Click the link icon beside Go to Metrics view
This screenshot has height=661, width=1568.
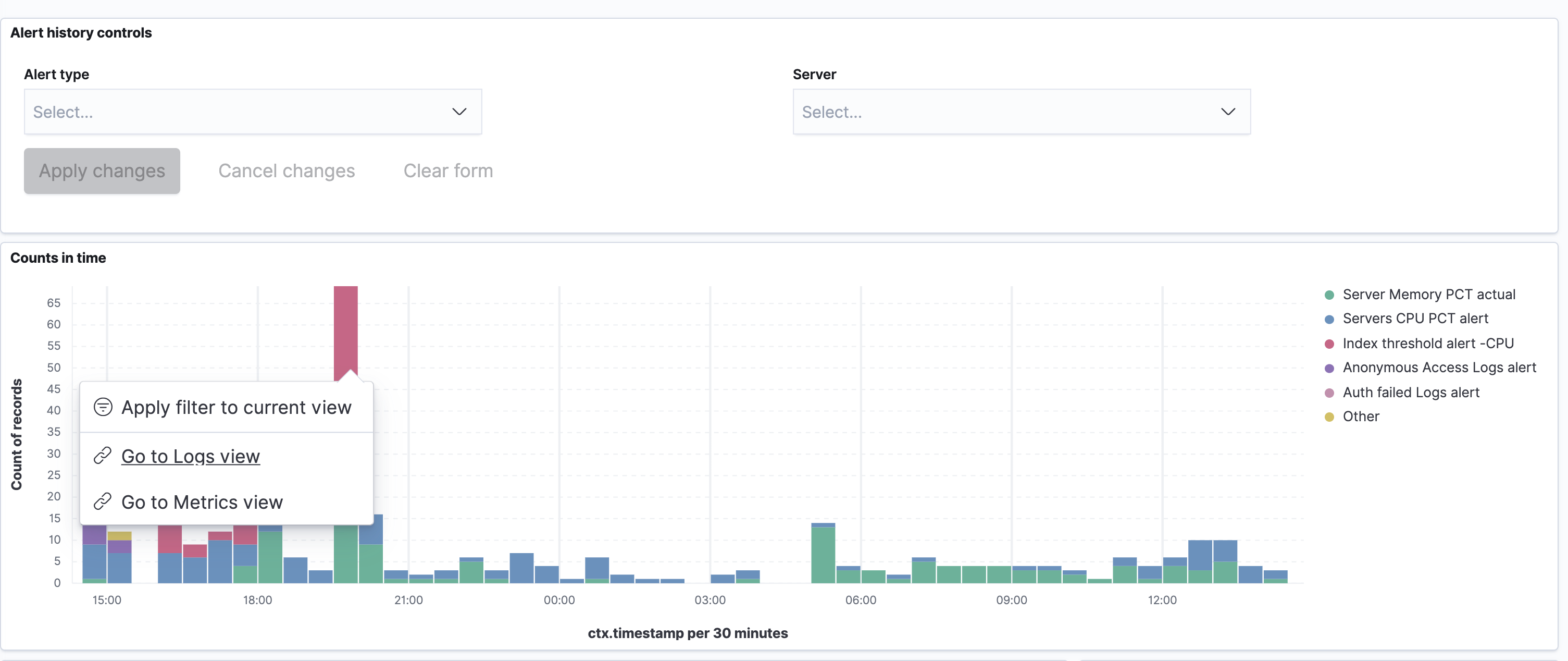[103, 501]
